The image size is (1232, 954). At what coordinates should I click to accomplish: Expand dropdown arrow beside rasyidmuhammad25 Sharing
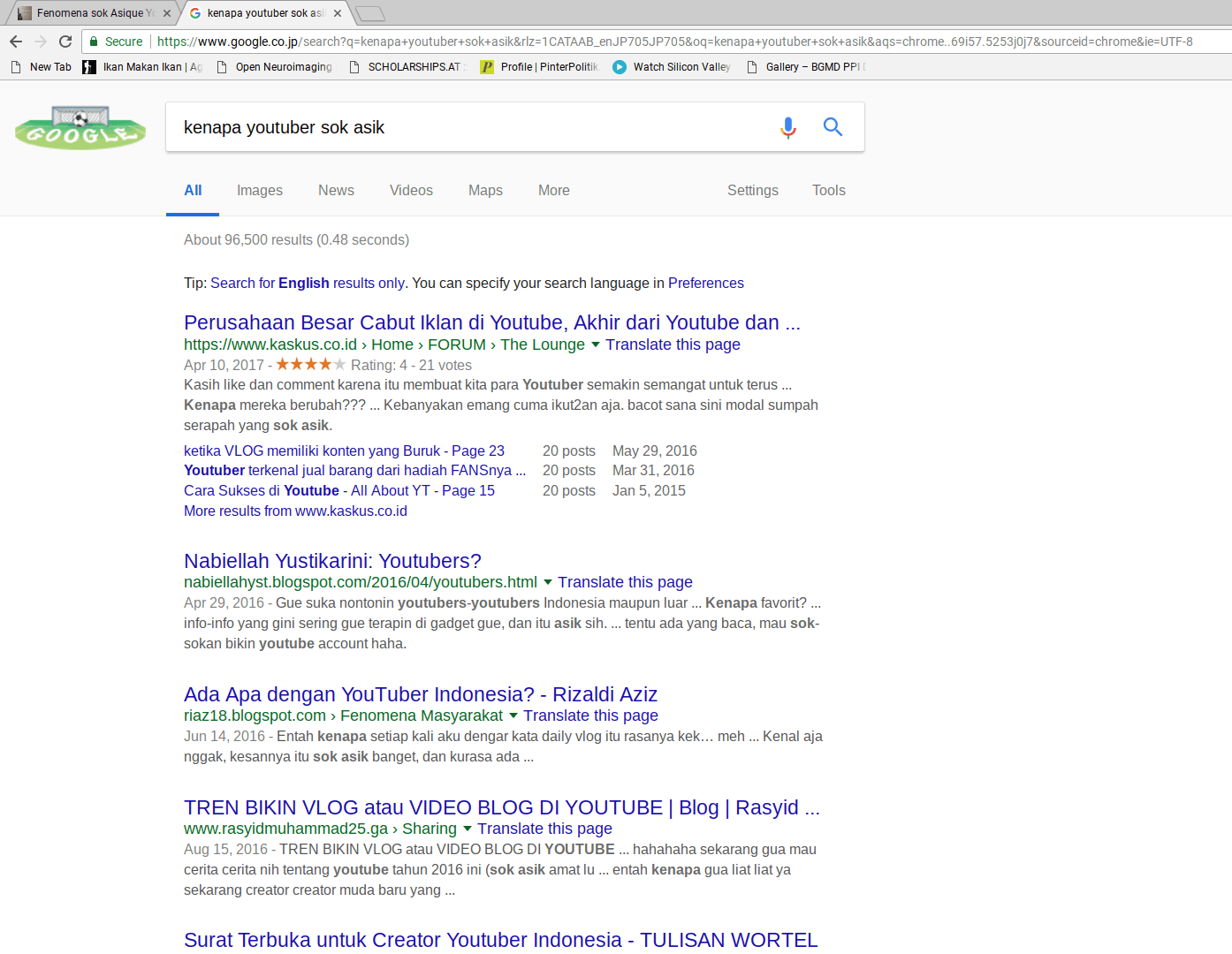tap(467, 829)
